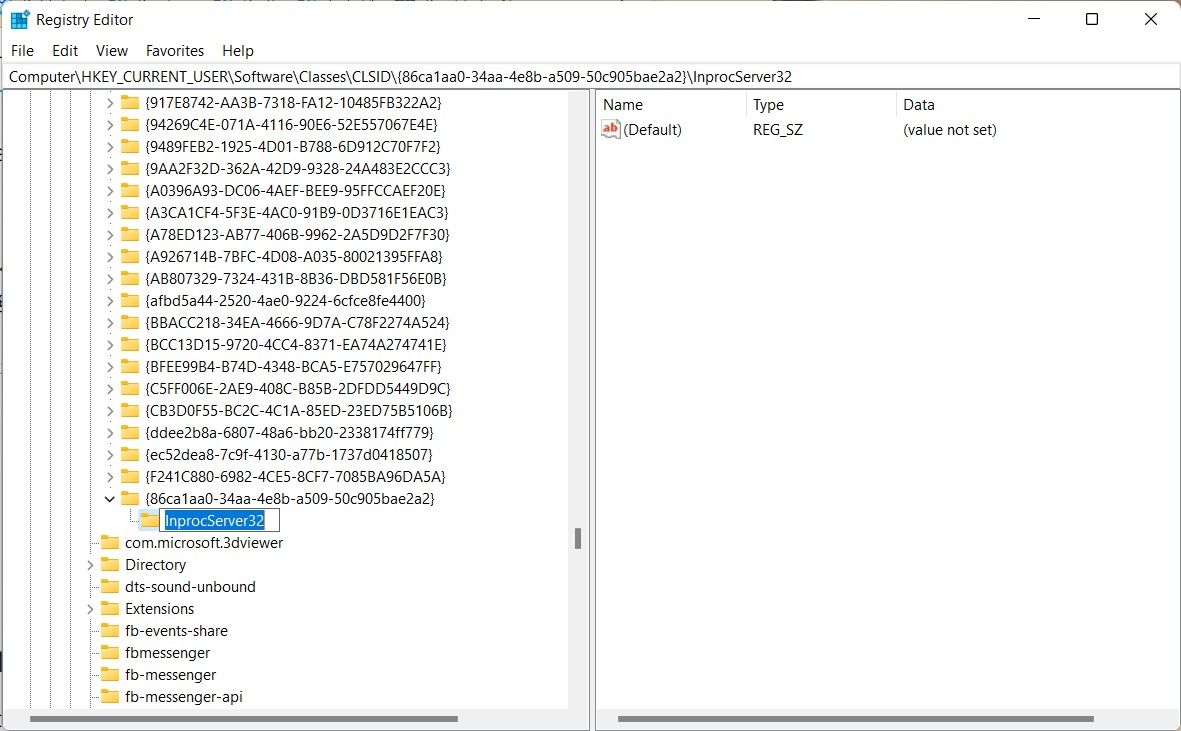Select the folder icon for fb-messenger-api

[x=110, y=696]
